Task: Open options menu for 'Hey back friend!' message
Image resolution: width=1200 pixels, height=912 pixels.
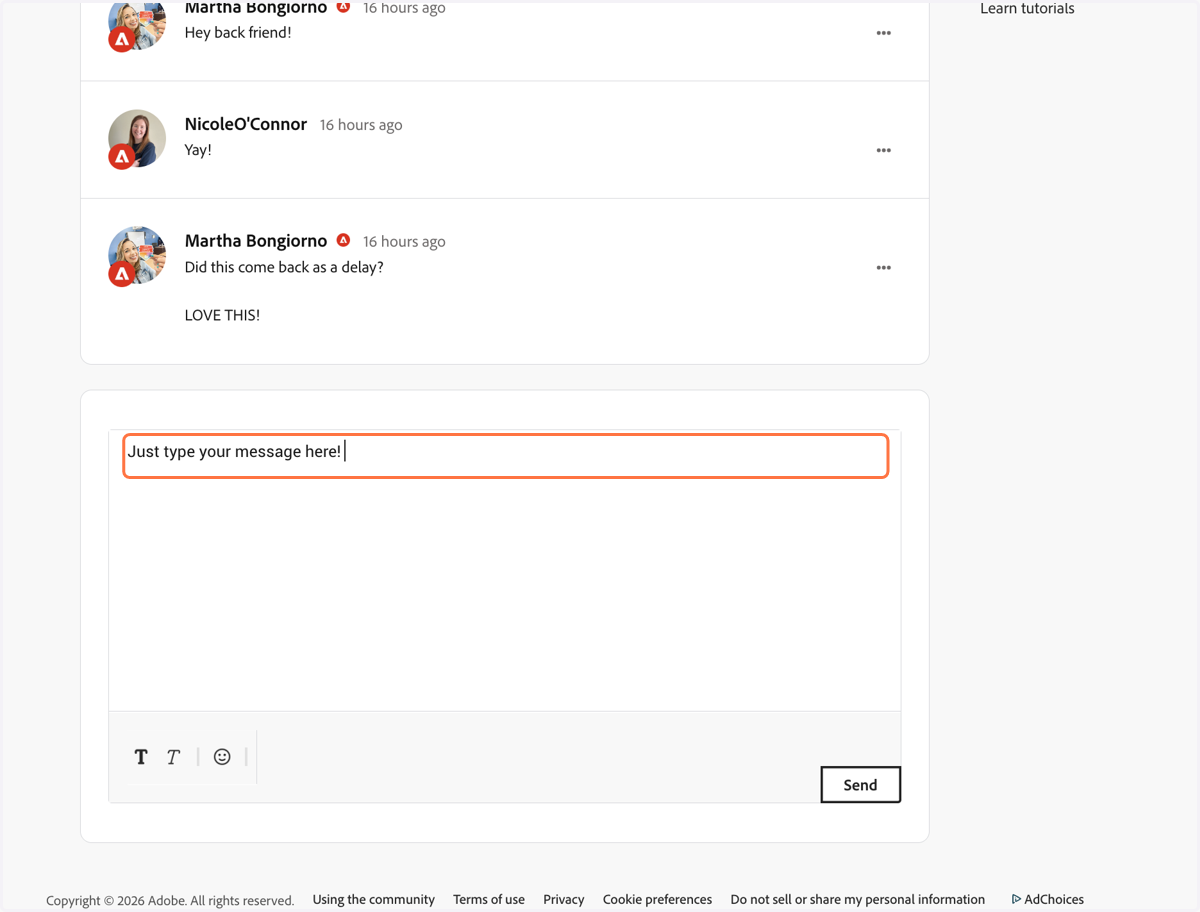Action: tap(884, 33)
